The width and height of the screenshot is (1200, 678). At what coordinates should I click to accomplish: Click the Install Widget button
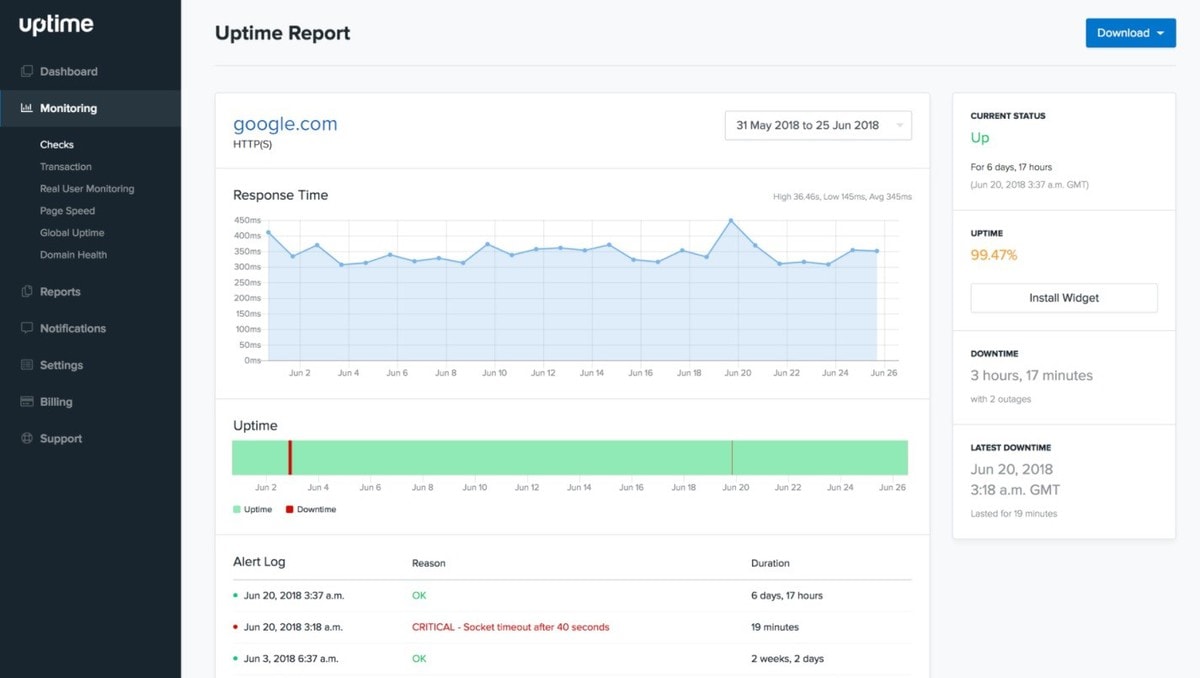coord(1064,298)
